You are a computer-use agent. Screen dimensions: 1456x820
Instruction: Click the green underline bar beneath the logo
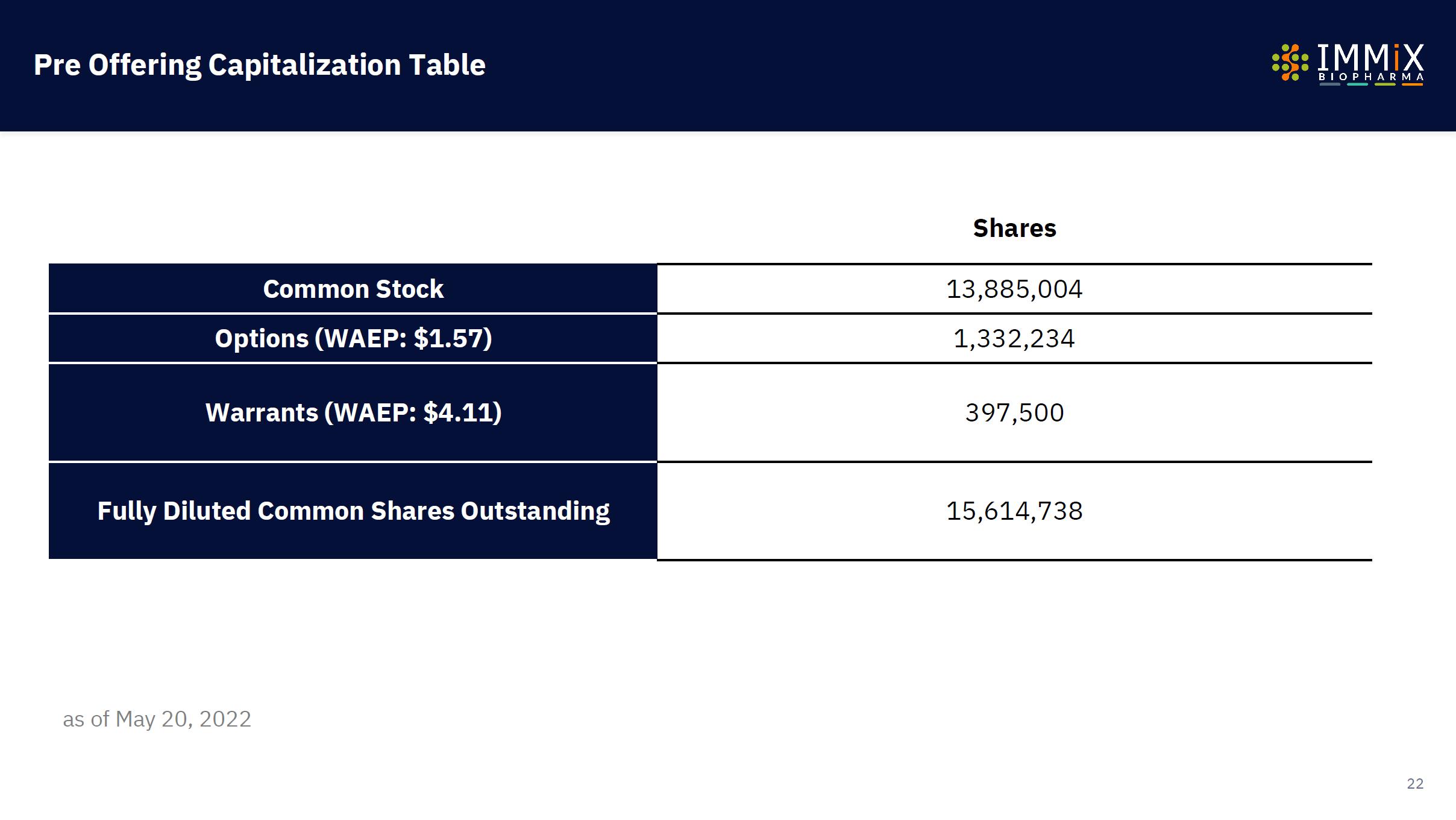(x=1385, y=84)
